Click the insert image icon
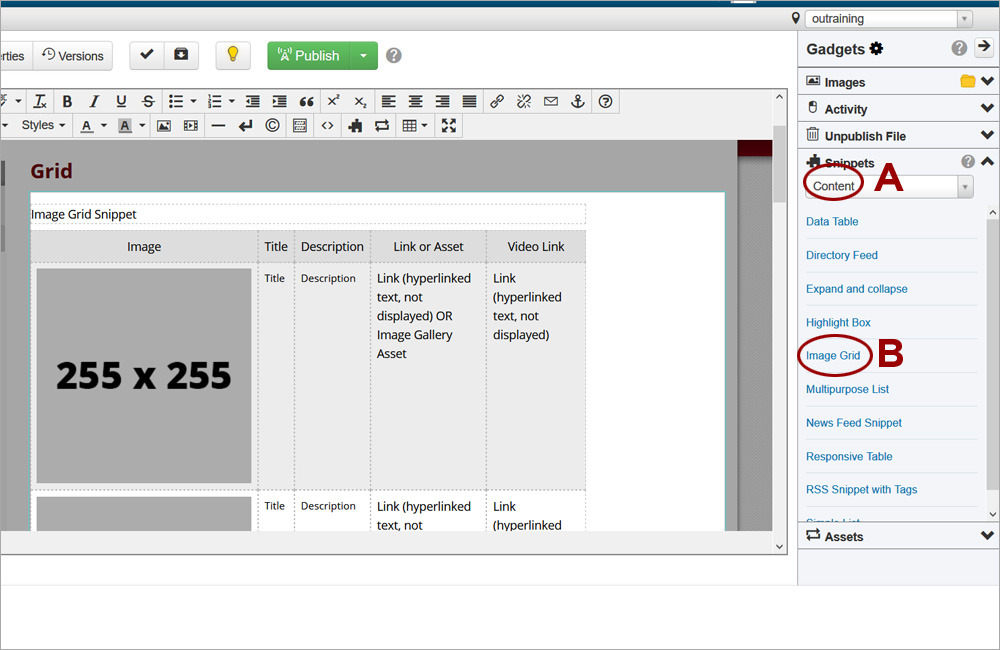This screenshot has height=650, width=1000. [x=164, y=125]
